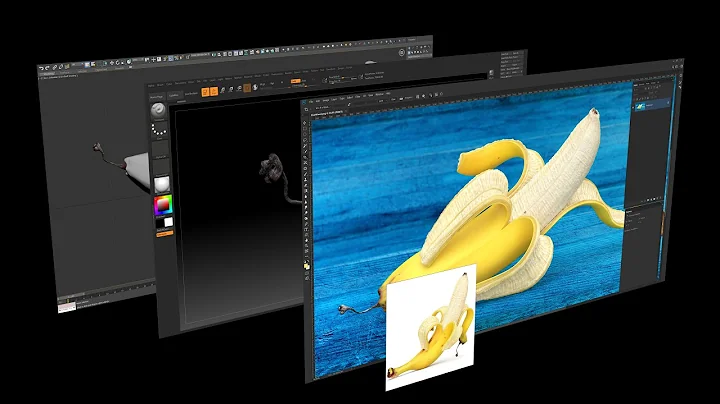Activate ZBrush Scale gizmo icon
The height and width of the screenshot is (404, 720).
231,90
